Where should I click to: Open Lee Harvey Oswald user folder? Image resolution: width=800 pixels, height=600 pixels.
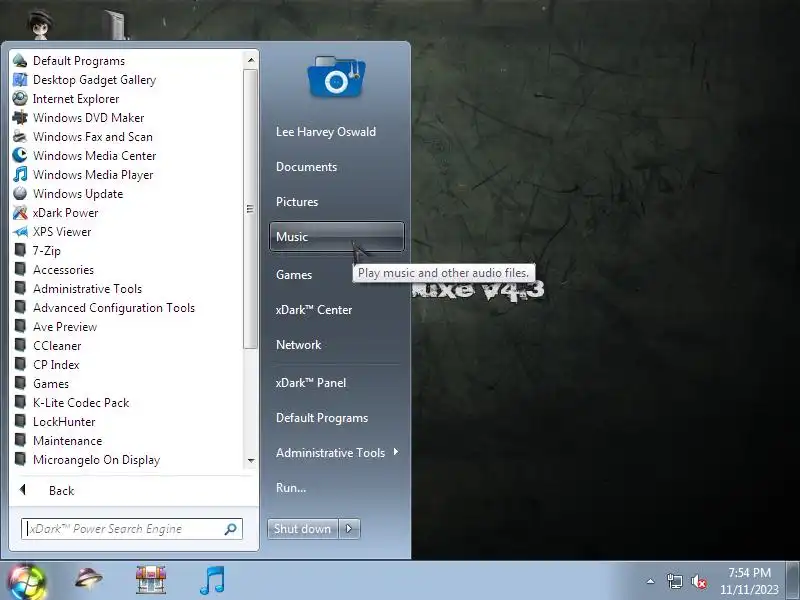337,132
